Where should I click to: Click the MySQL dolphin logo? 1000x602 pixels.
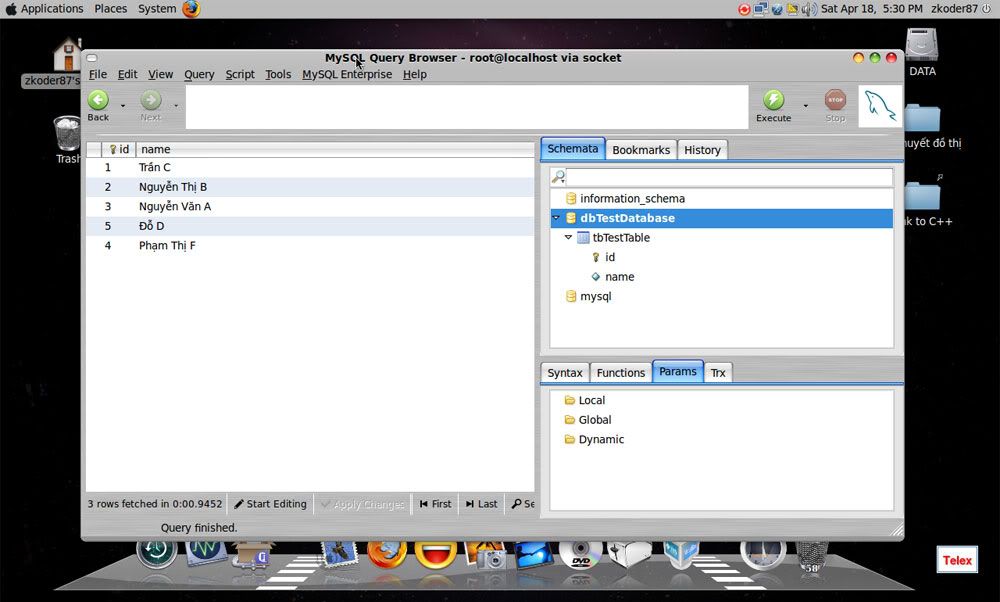pos(880,106)
